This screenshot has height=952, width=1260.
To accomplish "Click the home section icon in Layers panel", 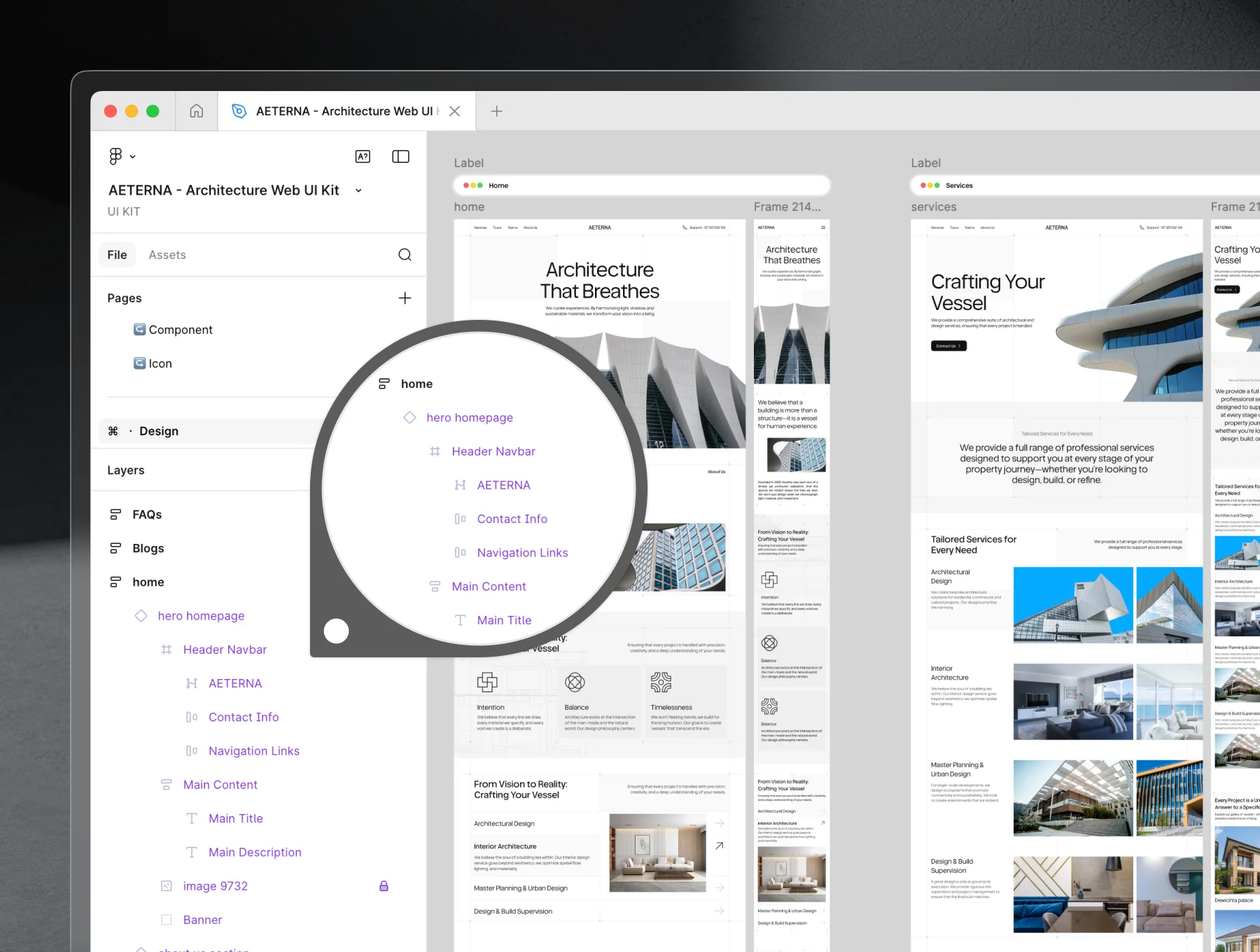I will coord(115,582).
